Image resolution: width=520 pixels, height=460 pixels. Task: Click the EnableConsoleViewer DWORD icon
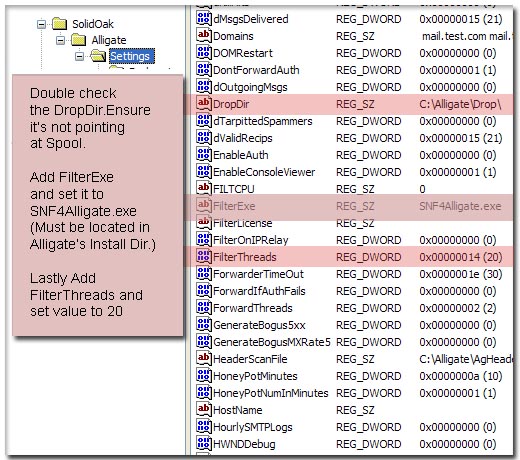tap(204, 171)
